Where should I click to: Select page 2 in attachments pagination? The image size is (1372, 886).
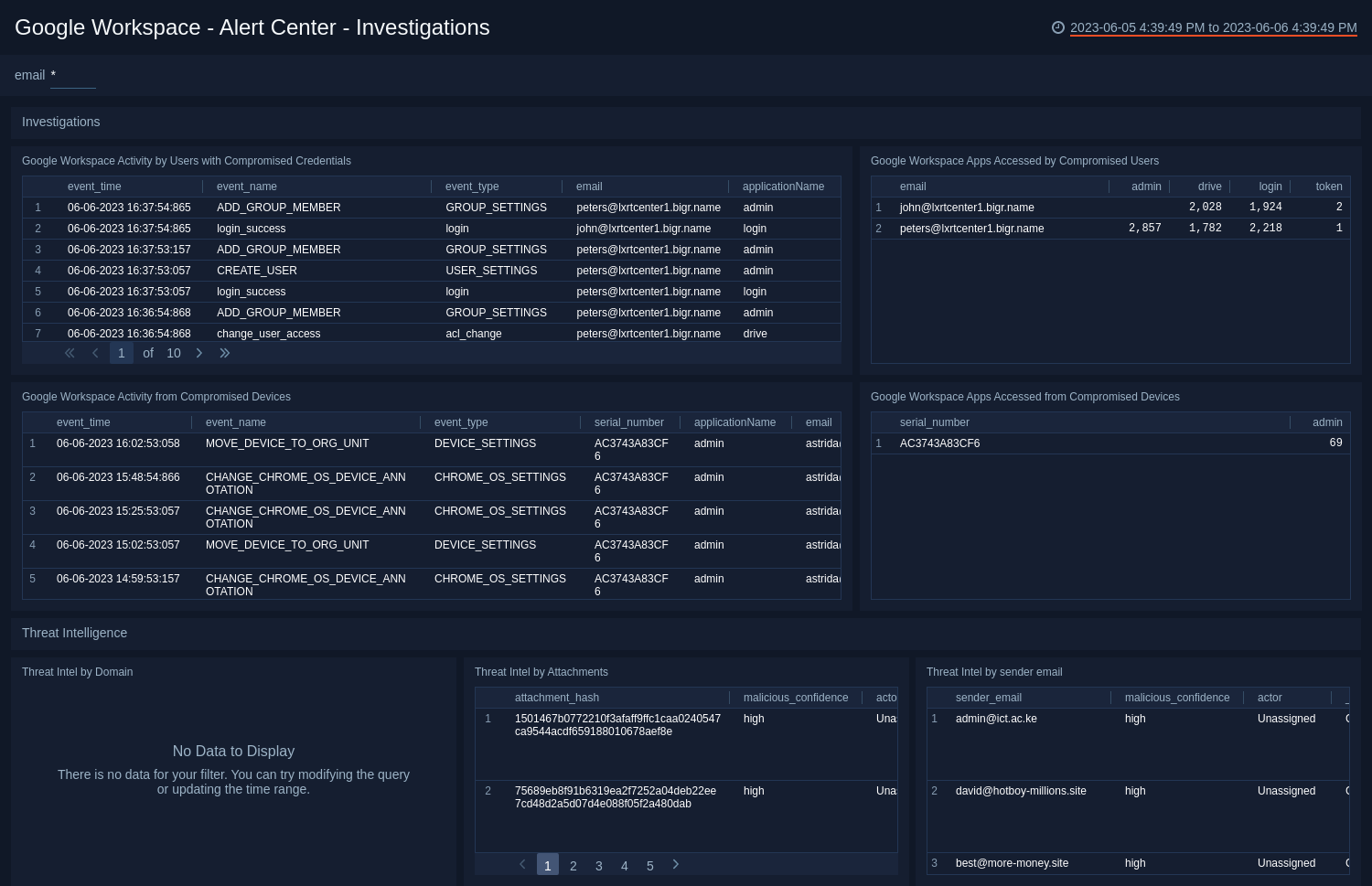point(573,865)
